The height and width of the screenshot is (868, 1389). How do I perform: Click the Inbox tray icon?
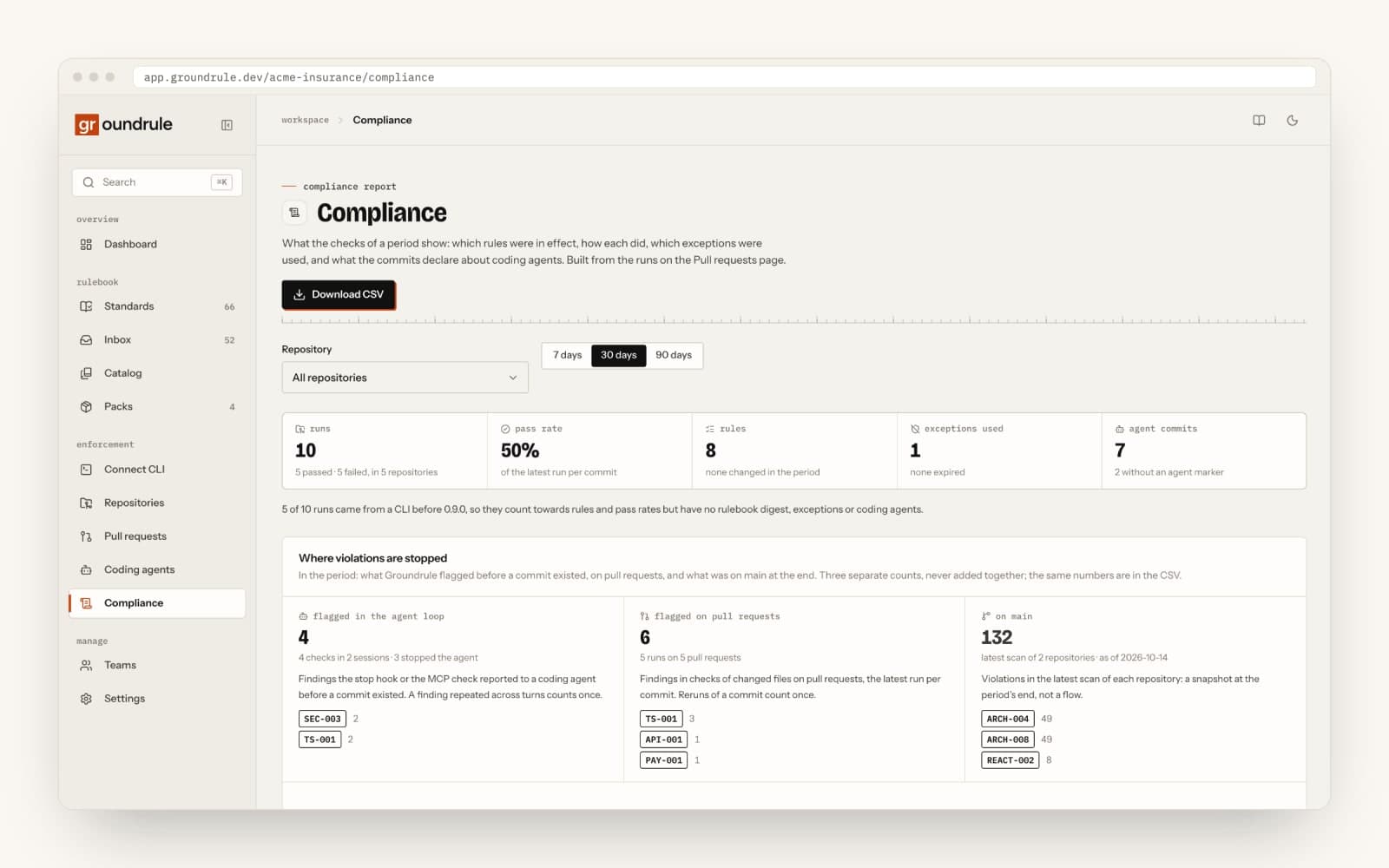click(86, 340)
